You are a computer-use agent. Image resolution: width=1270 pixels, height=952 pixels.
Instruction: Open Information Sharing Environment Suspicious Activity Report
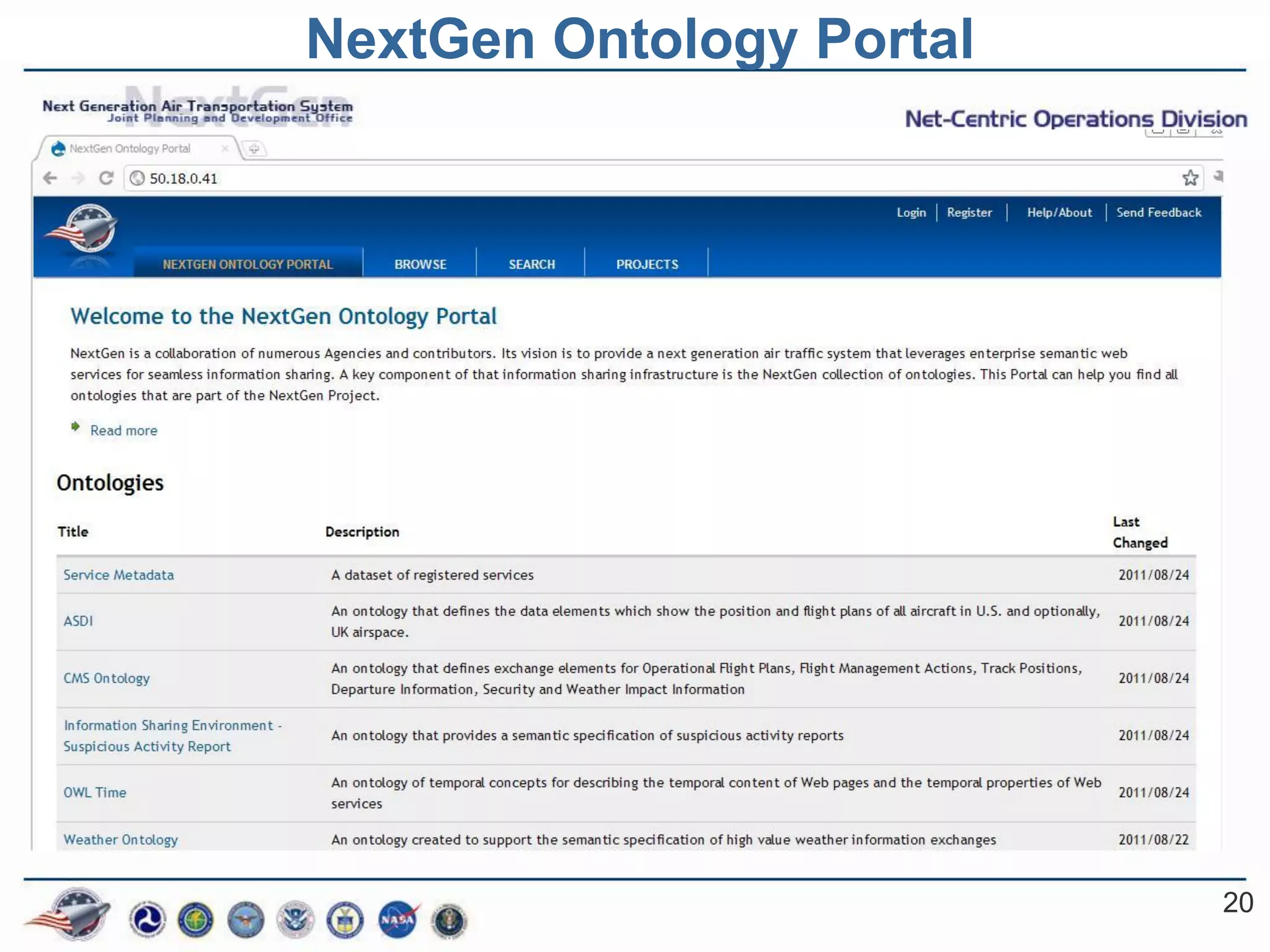click(172, 736)
